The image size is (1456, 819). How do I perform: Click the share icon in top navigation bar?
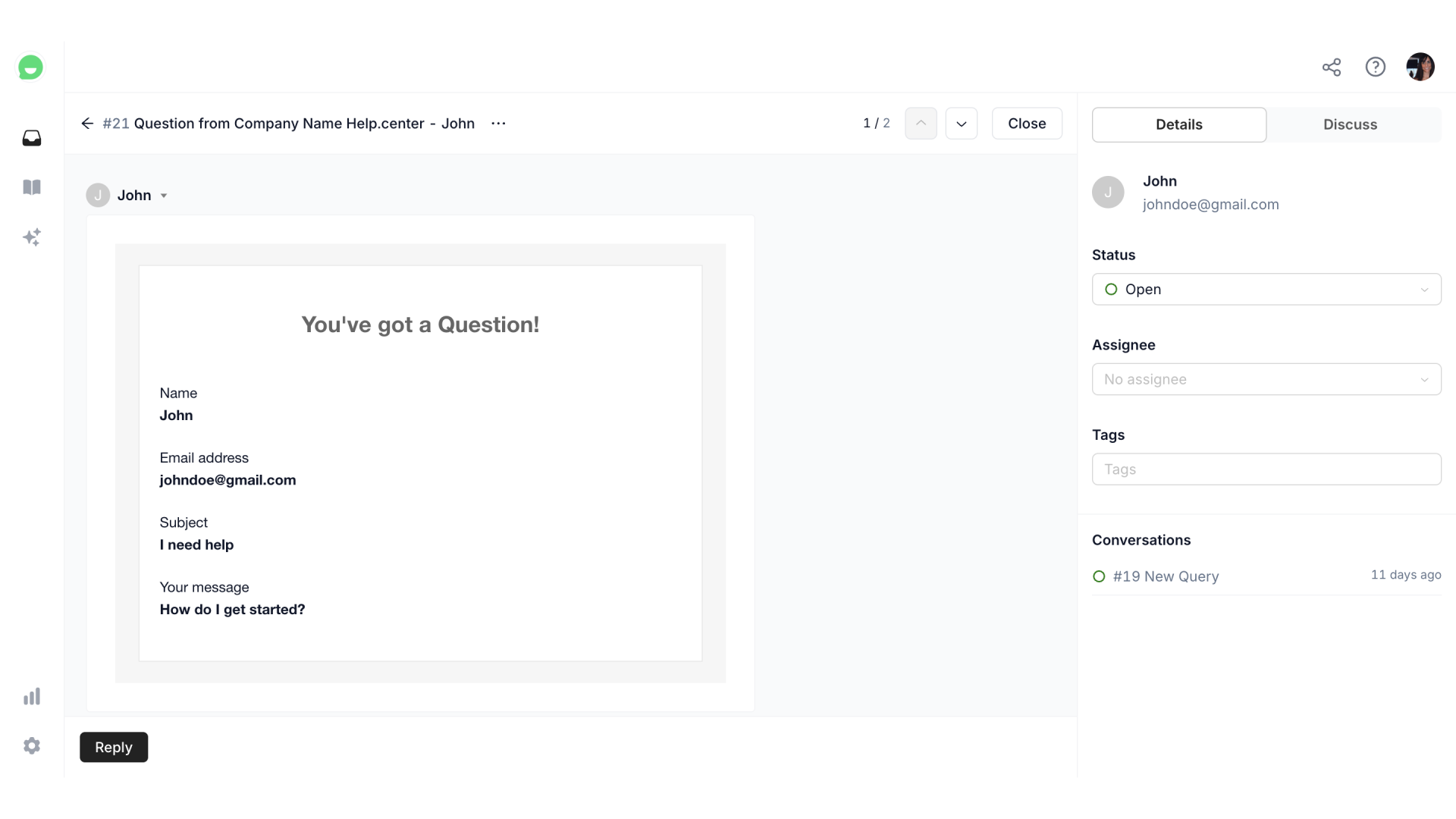coord(1330,66)
